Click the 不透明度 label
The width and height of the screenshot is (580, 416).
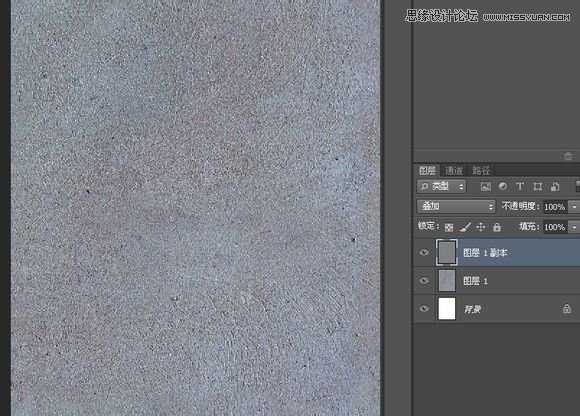click(x=520, y=206)
